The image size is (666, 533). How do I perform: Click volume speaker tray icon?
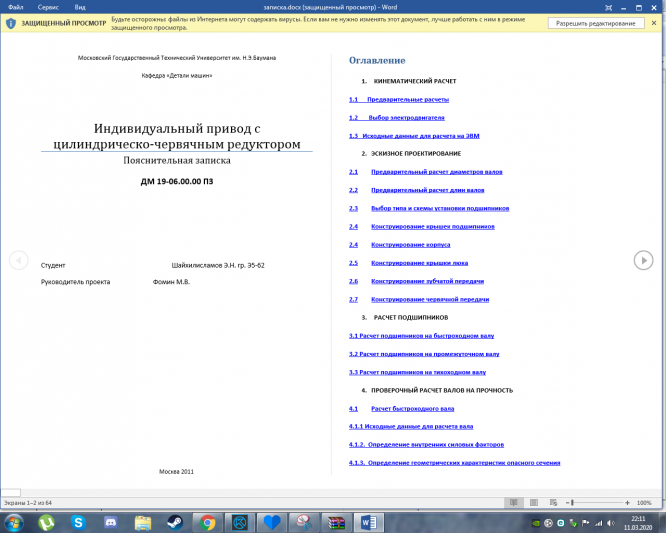(611, 523)
